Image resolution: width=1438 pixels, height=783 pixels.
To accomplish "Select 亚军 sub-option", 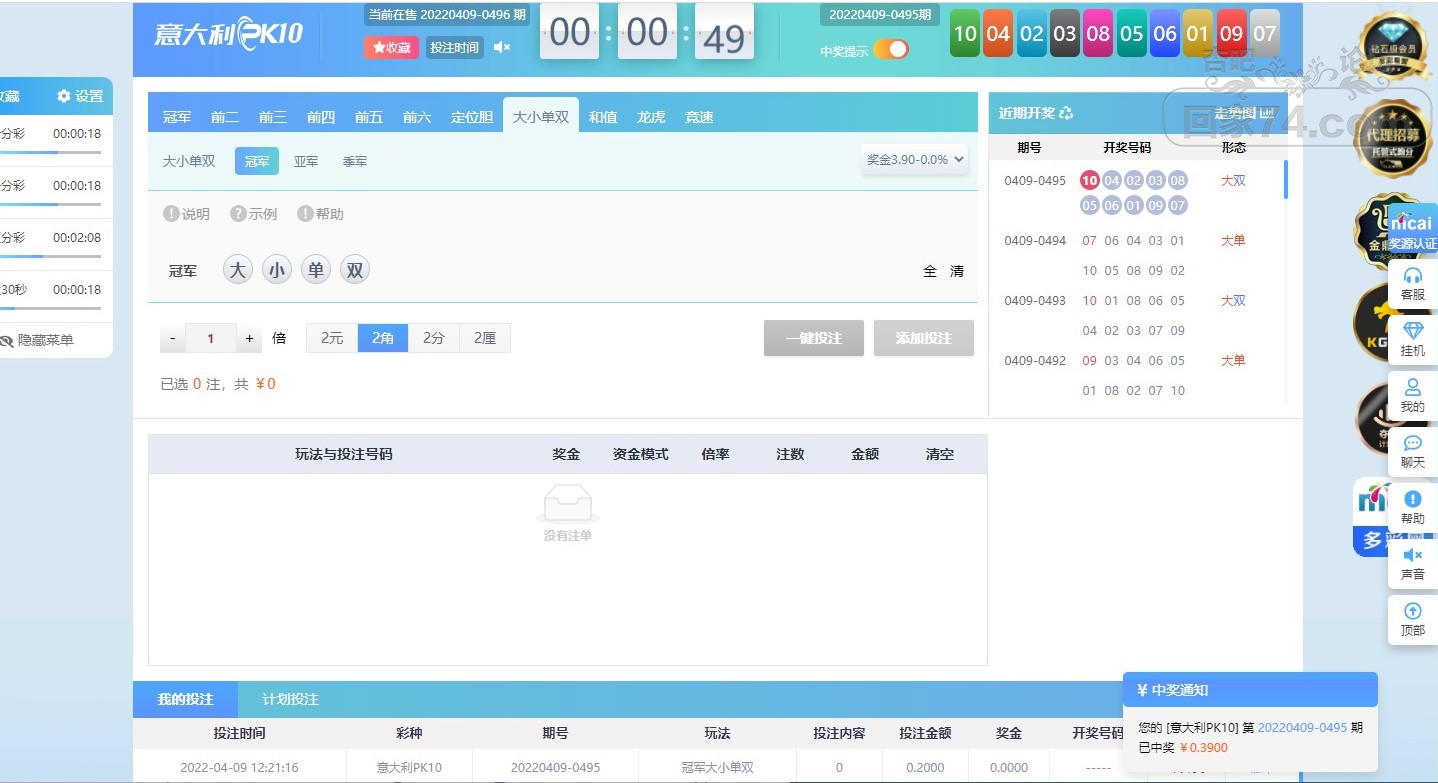I will click(x=306, y=161).
